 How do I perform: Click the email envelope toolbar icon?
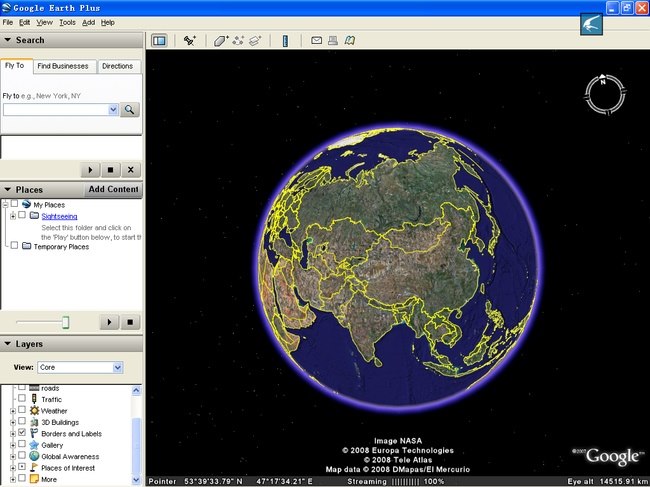[316, 41]
